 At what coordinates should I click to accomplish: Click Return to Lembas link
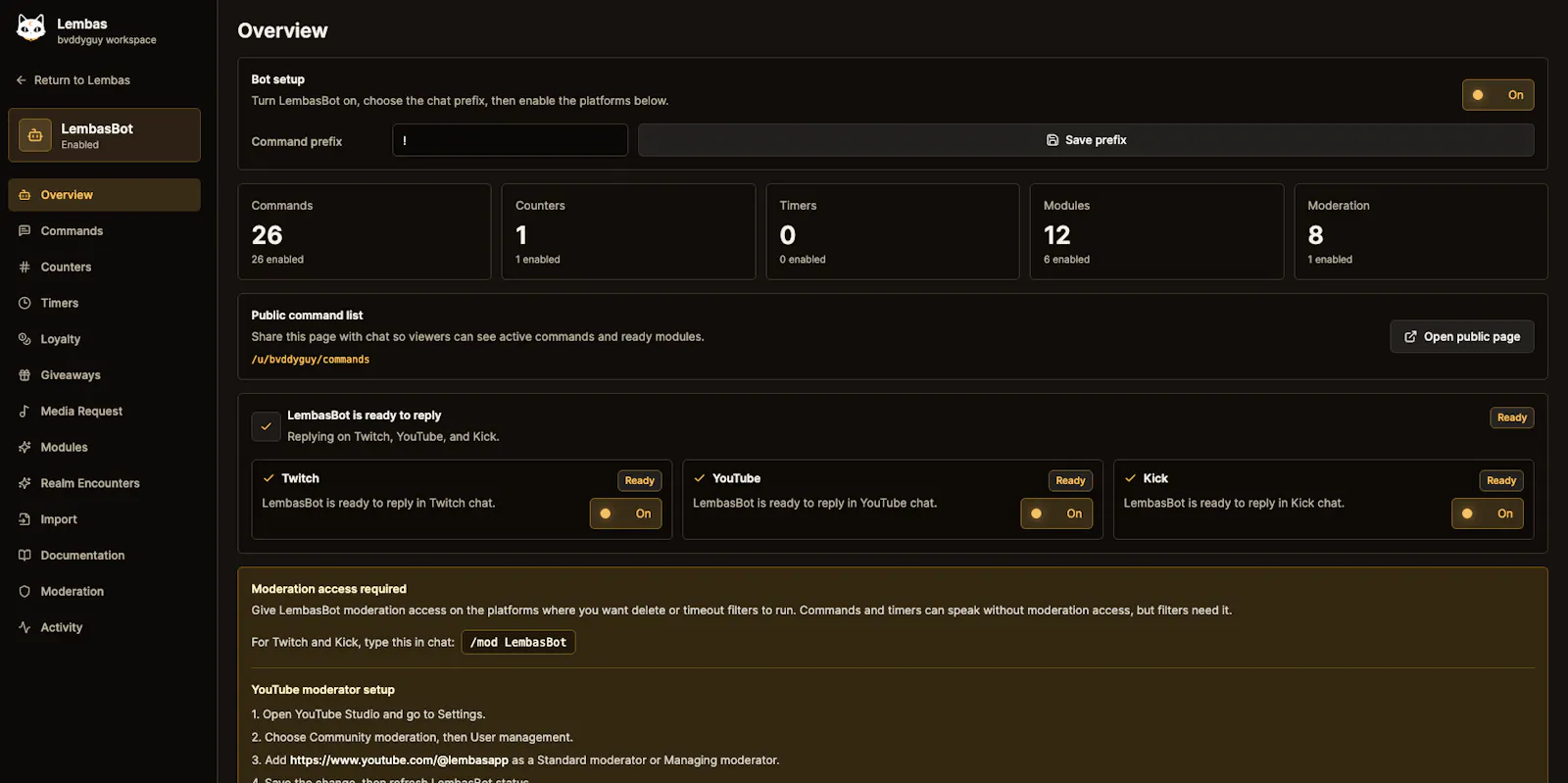coord(73,80)
